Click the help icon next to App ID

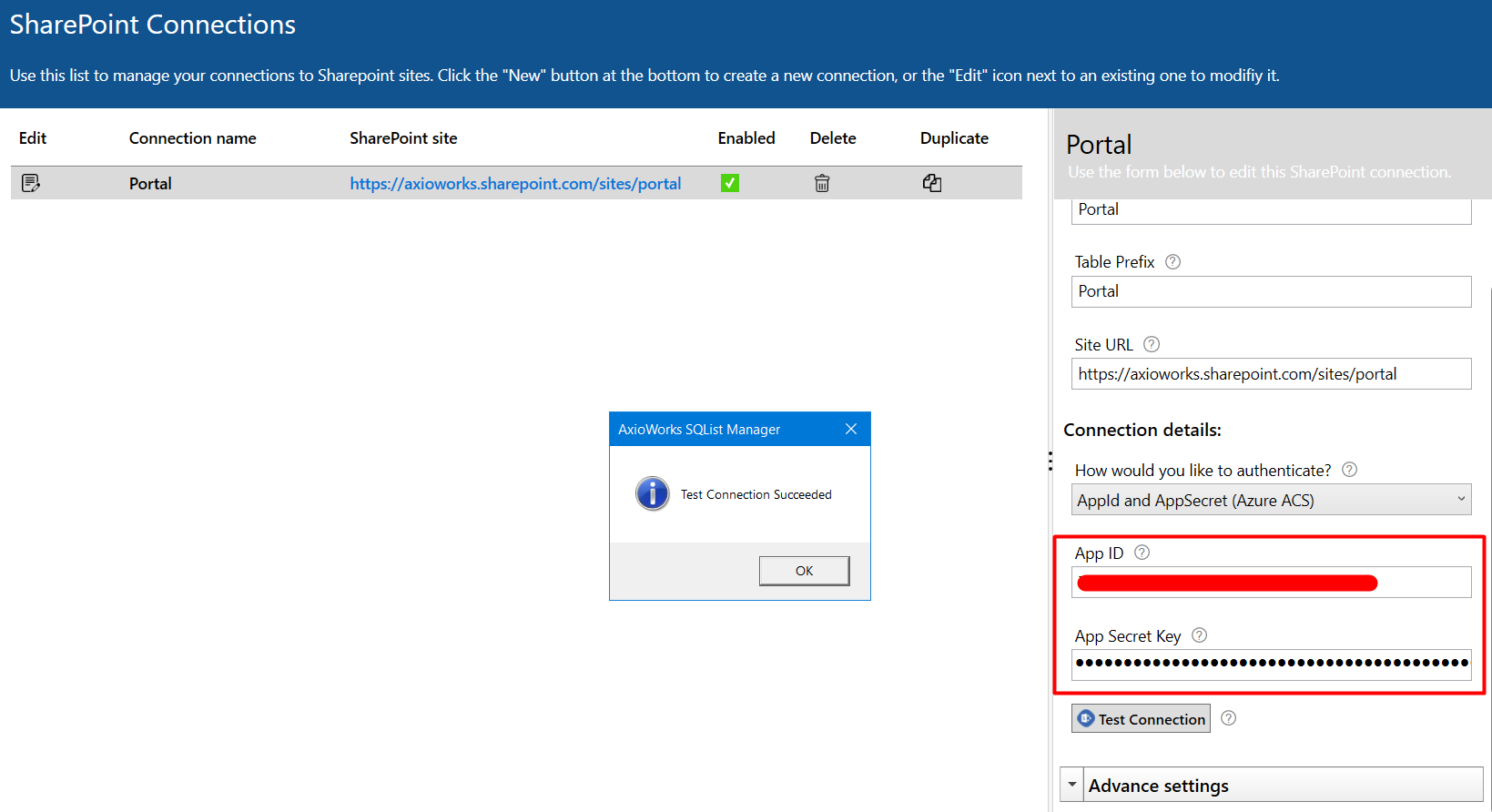(1142, 553)
